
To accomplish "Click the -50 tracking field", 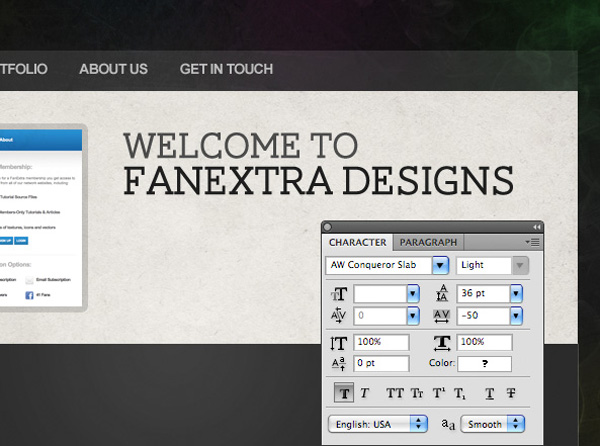I will tap(484, 316).
